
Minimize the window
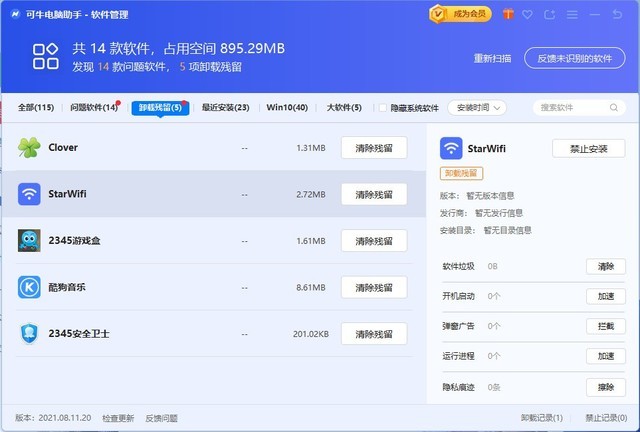[595, 15]
